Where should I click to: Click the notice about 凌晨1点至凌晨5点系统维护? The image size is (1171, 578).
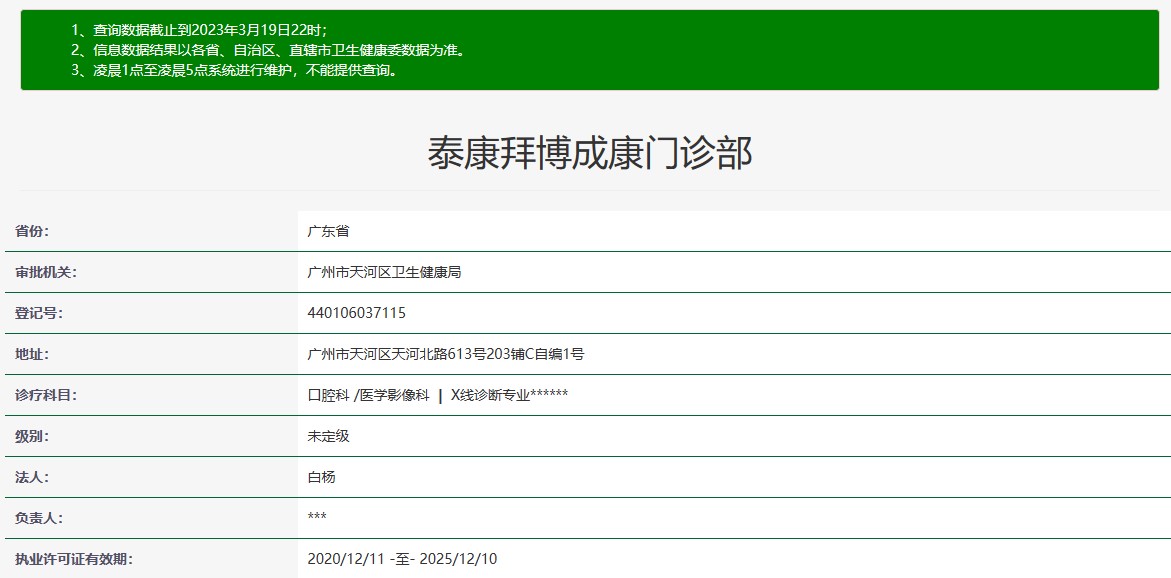234,71
